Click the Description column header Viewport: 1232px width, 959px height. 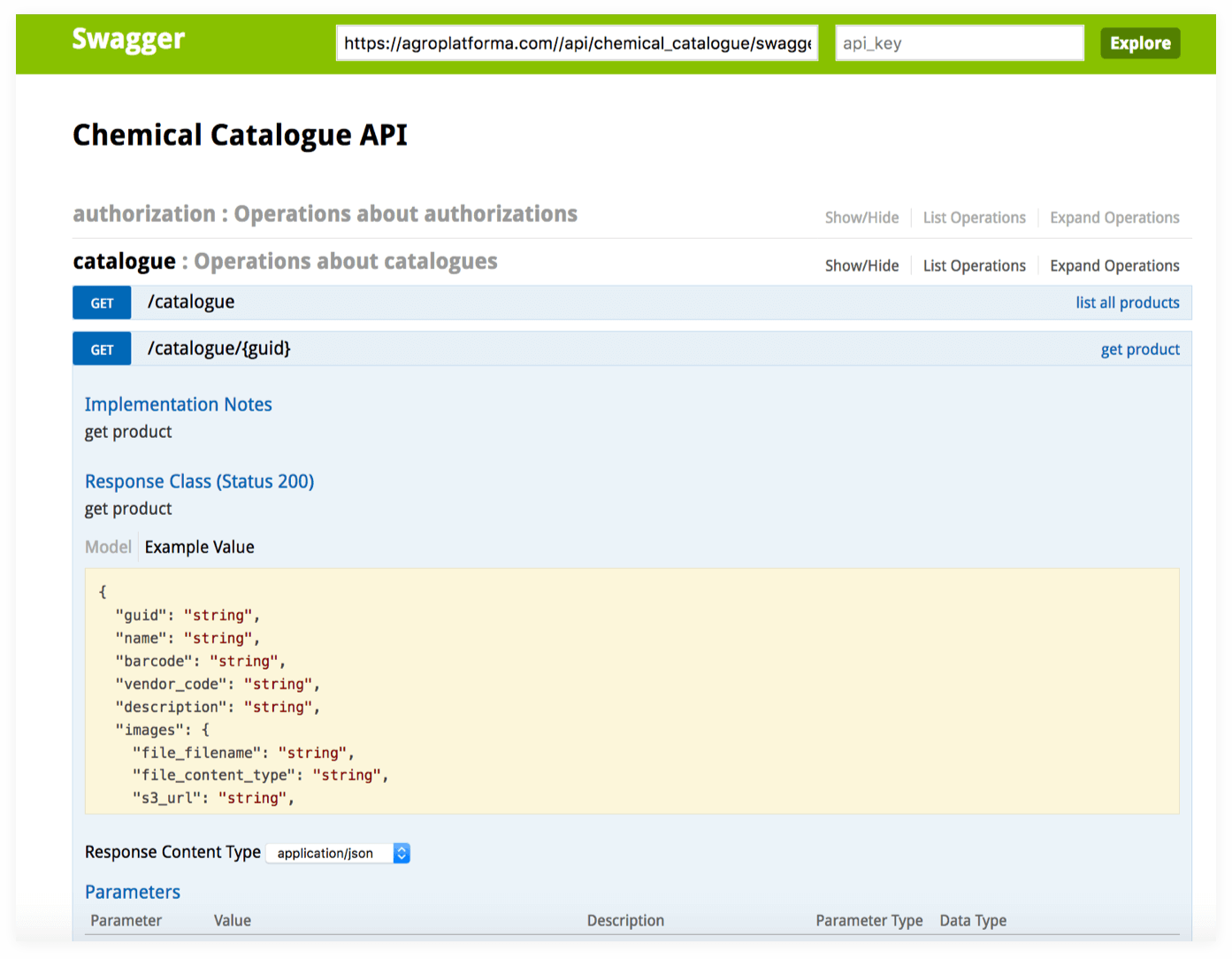(625, 920)
